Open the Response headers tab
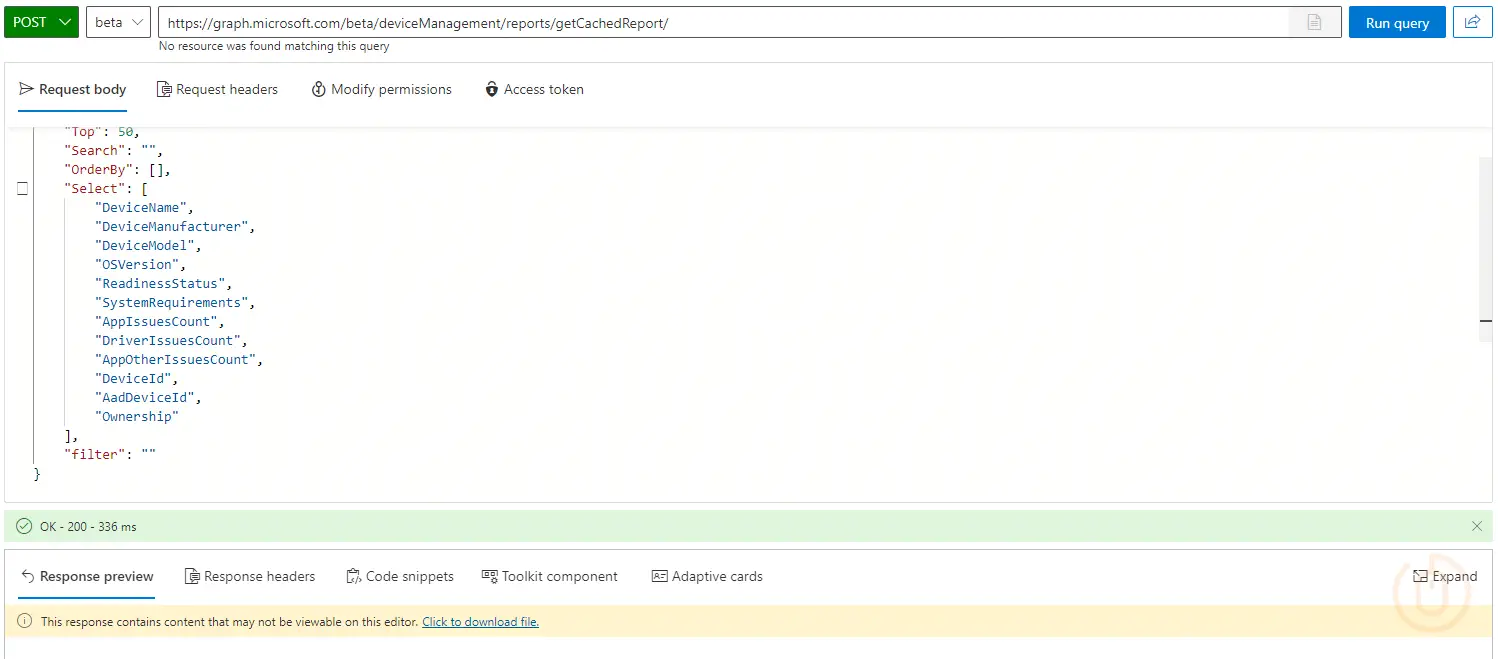This screenshot has width=1498, height=659. [249, 576]
